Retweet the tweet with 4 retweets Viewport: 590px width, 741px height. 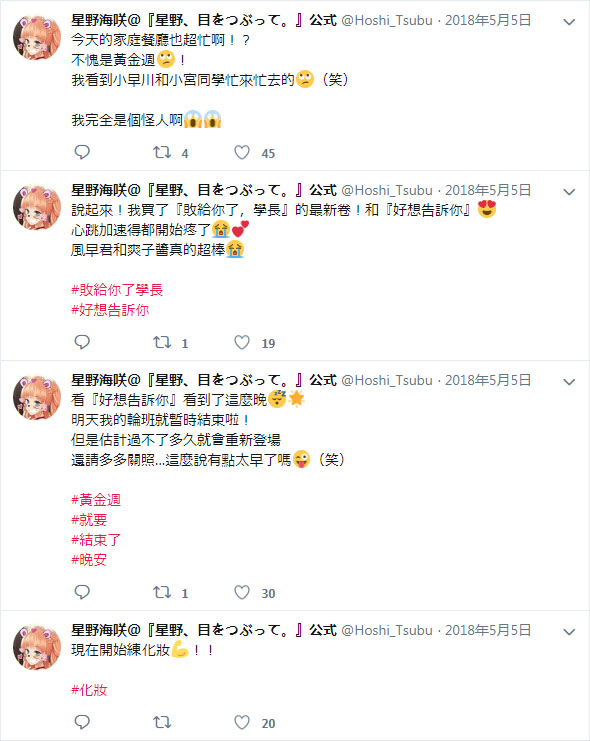162,152
